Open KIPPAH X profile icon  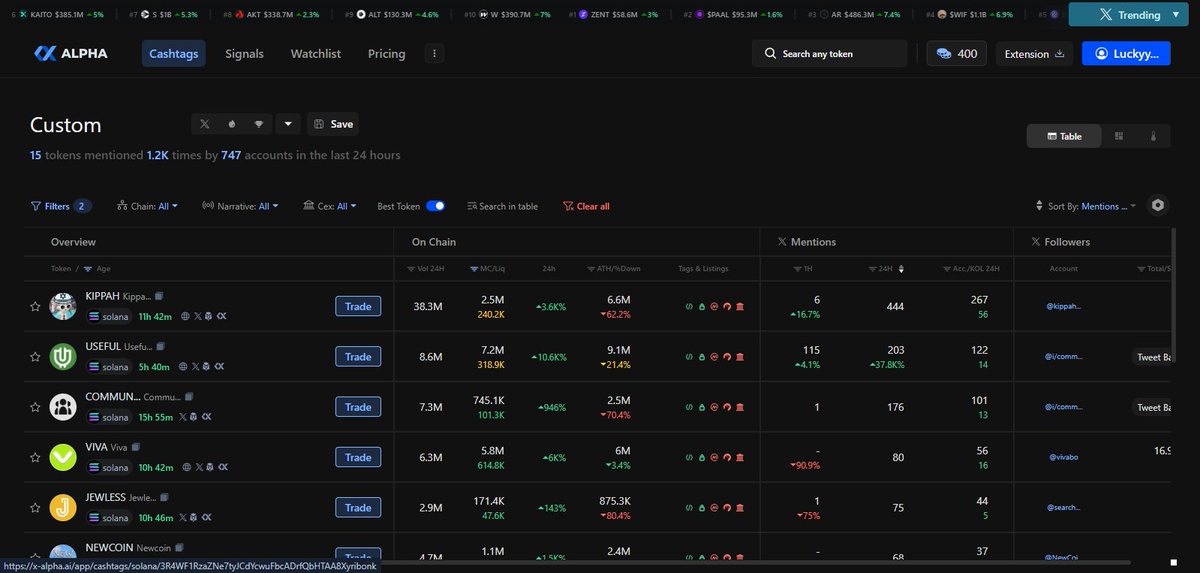click(198, 317)
